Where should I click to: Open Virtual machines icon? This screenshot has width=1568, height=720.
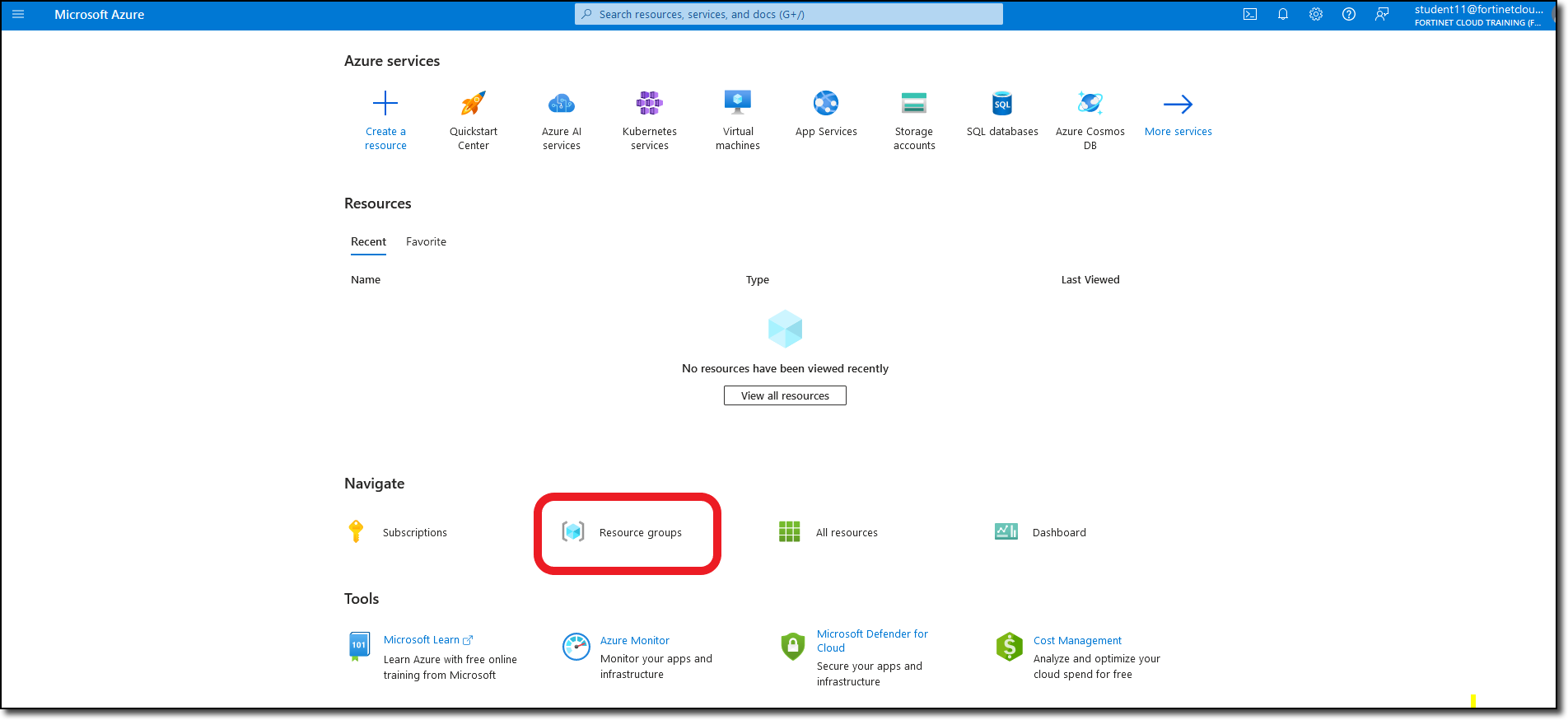pos(738,103)
